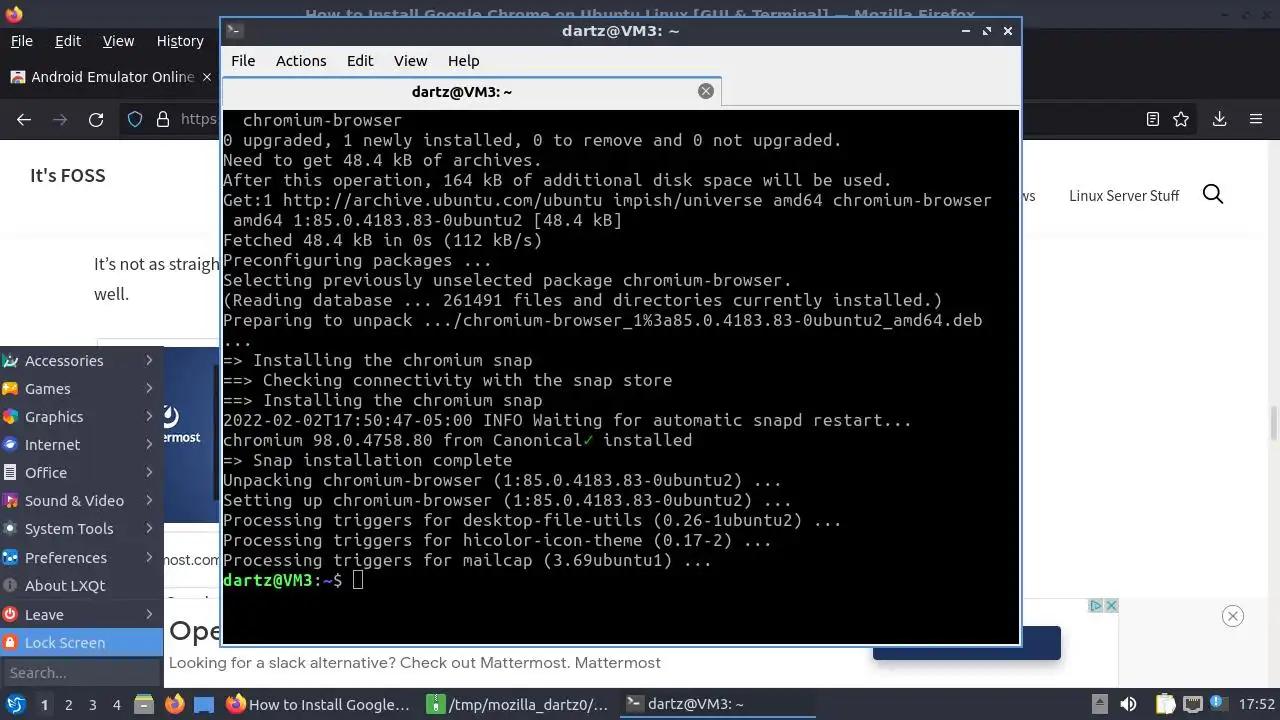Click the It's FOSS search magnifier icon
This screenshot has width=1280, height=720.
pos(1213,194)
